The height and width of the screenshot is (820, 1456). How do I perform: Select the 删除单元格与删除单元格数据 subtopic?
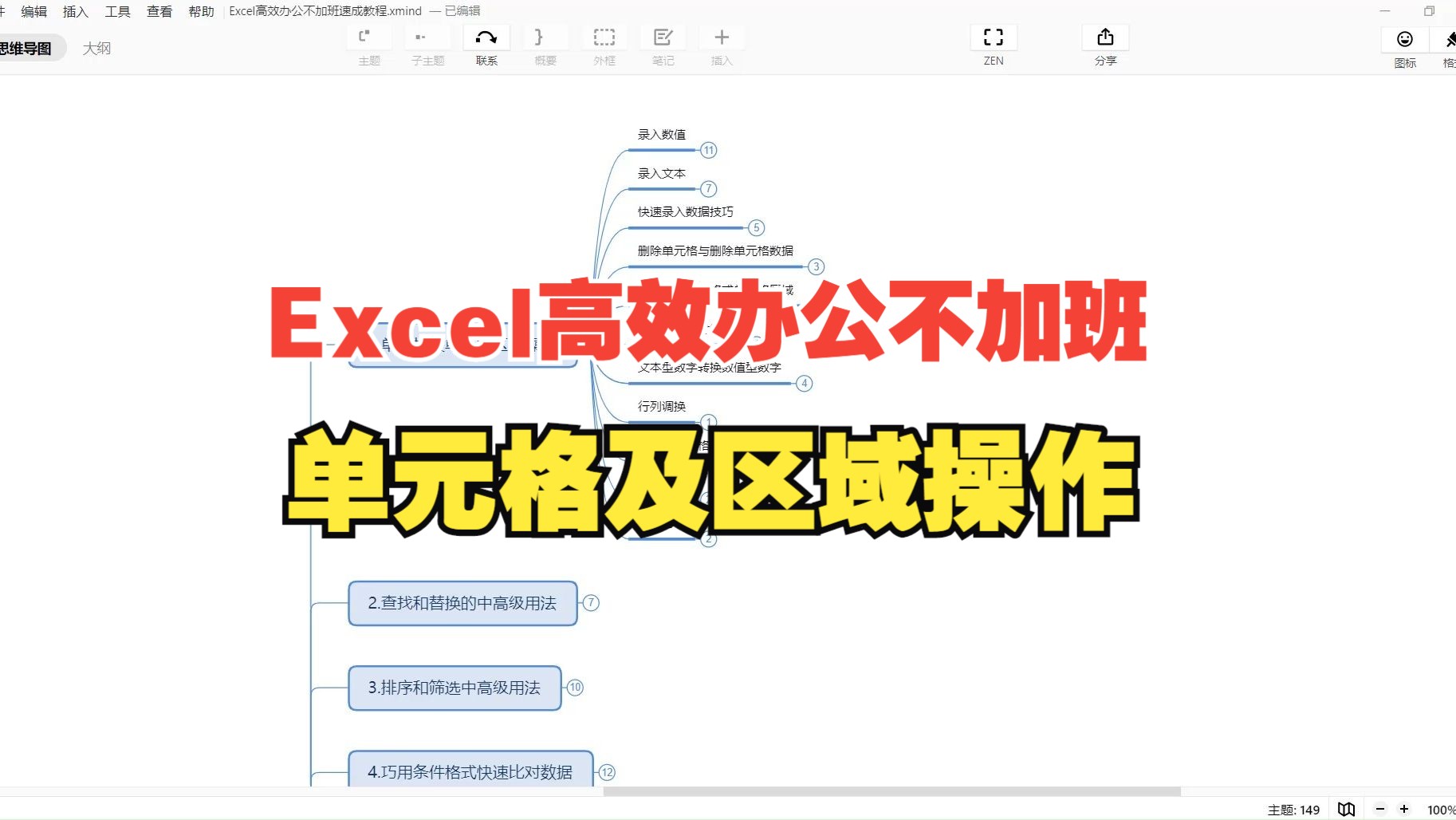(715, 251)
